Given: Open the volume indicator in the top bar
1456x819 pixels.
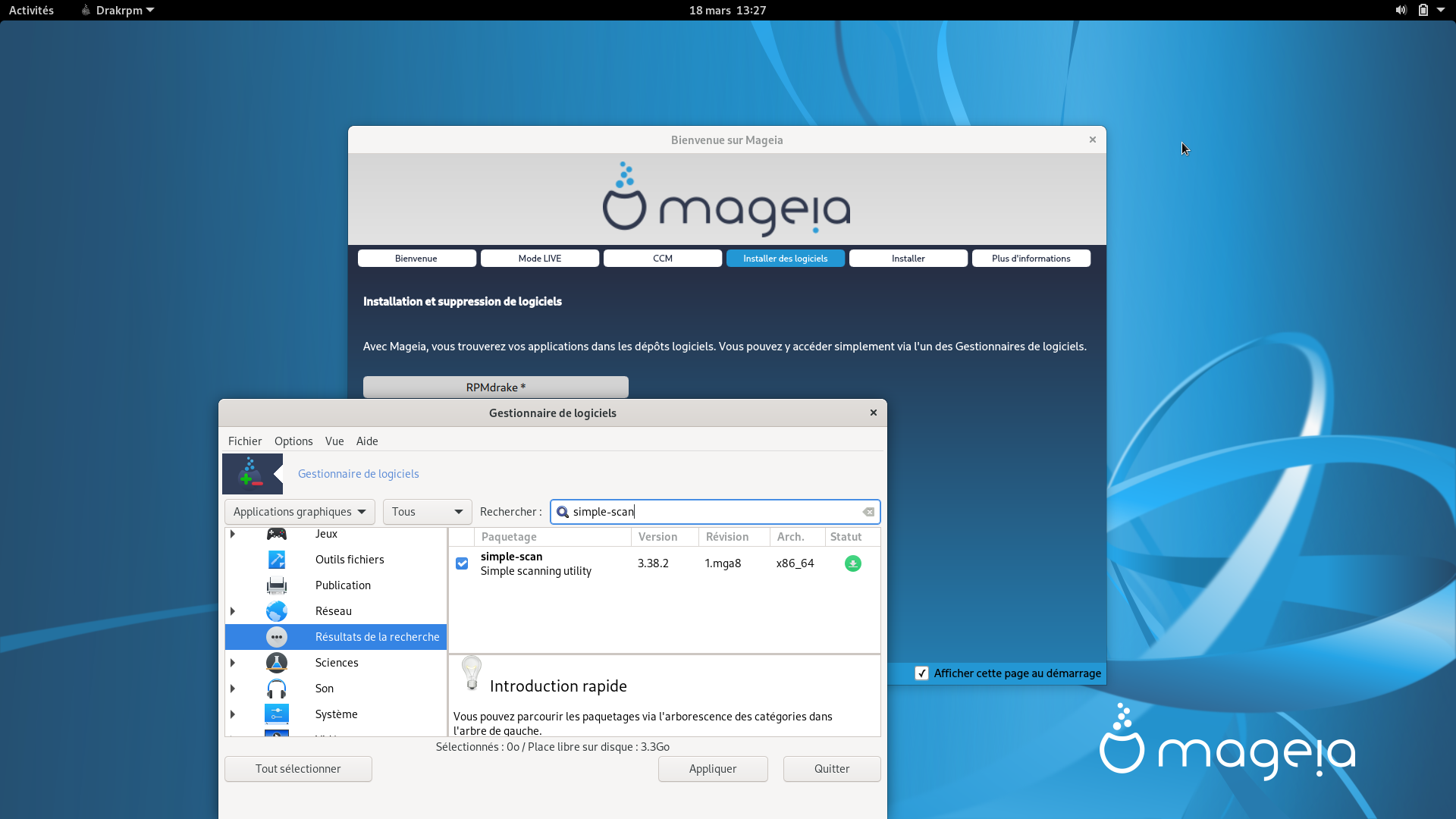Looking at the screenshot, I should 1401,10.
